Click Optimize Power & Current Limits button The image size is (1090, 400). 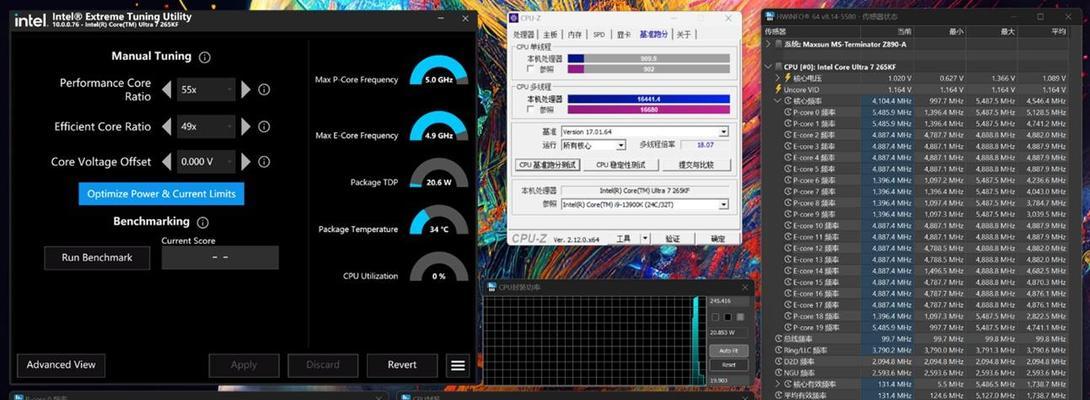tap(161, 194)
